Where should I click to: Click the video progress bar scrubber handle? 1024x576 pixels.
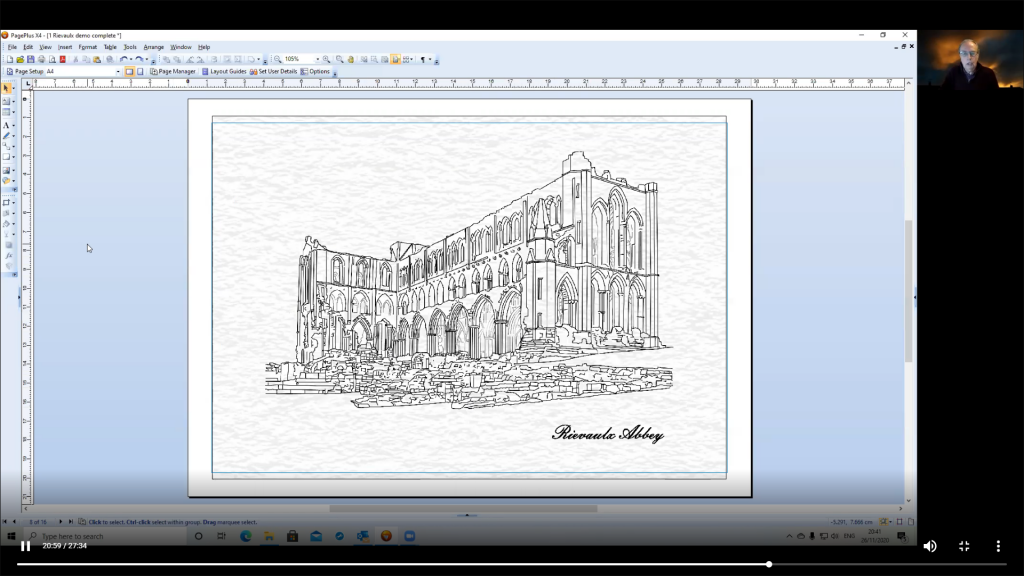pyautogui.click(x=769, y=564)
